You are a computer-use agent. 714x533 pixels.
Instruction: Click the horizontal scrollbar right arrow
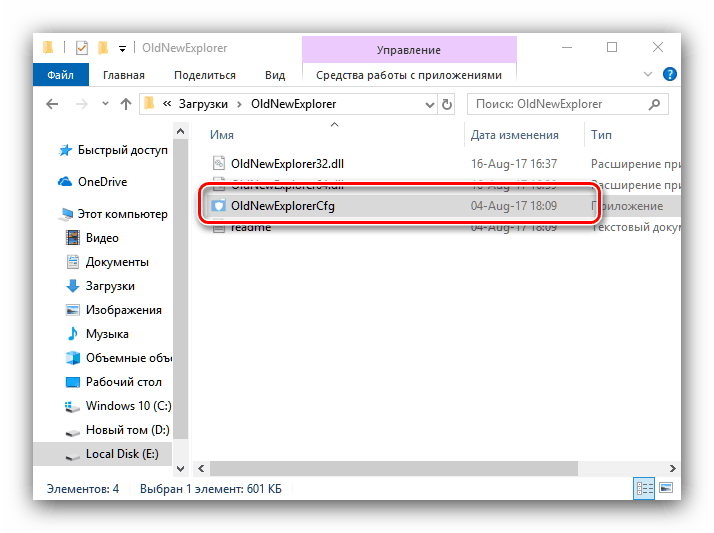tap(672, 468)
